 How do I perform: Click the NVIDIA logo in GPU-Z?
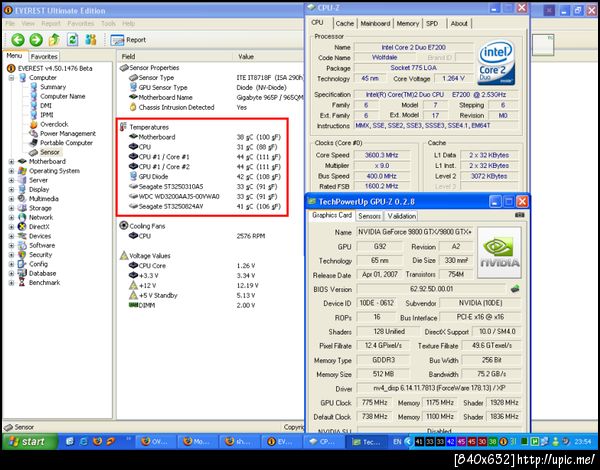pos(499,253)
